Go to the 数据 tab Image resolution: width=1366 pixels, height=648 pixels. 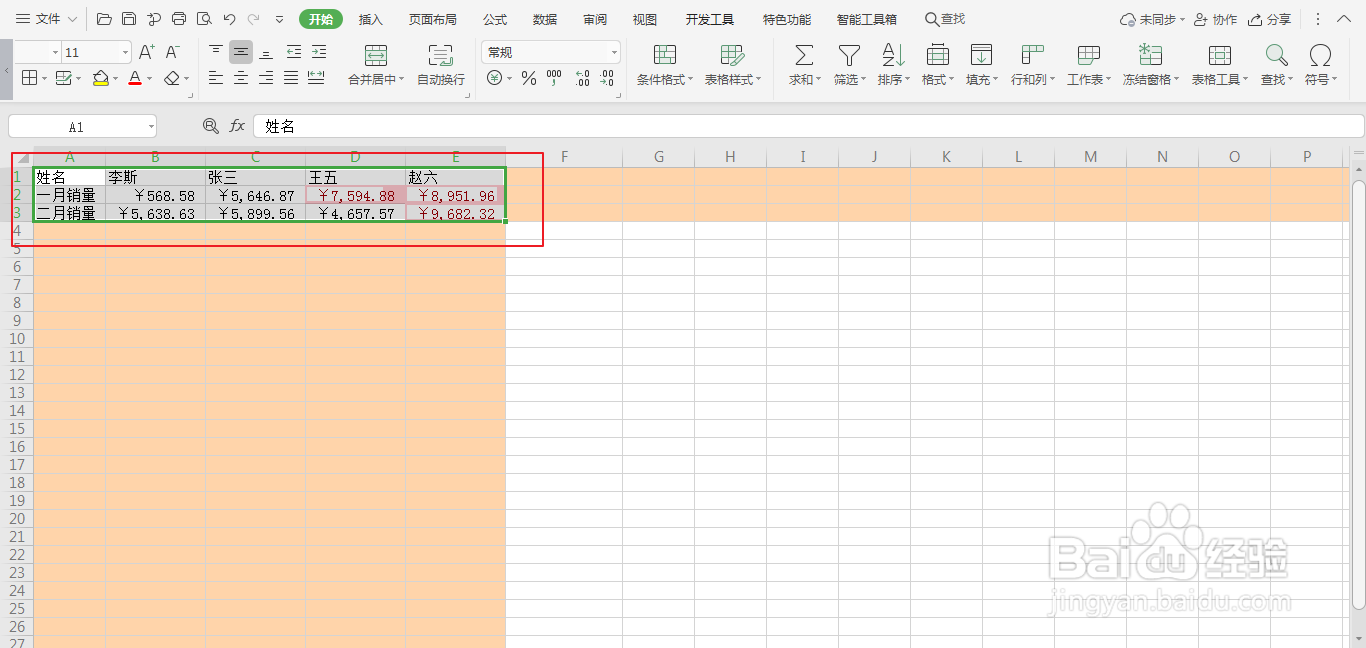(x=545, y=19)
